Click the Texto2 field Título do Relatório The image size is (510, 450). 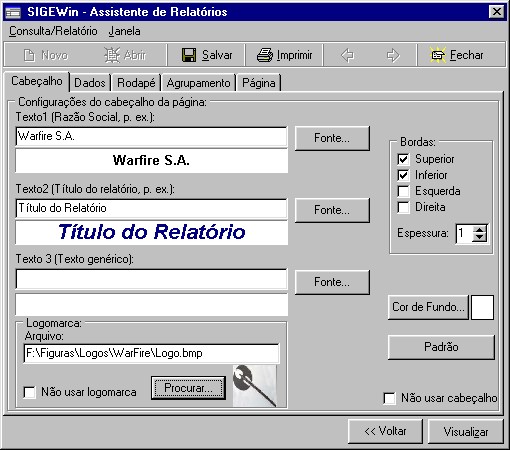coord(151,208)
